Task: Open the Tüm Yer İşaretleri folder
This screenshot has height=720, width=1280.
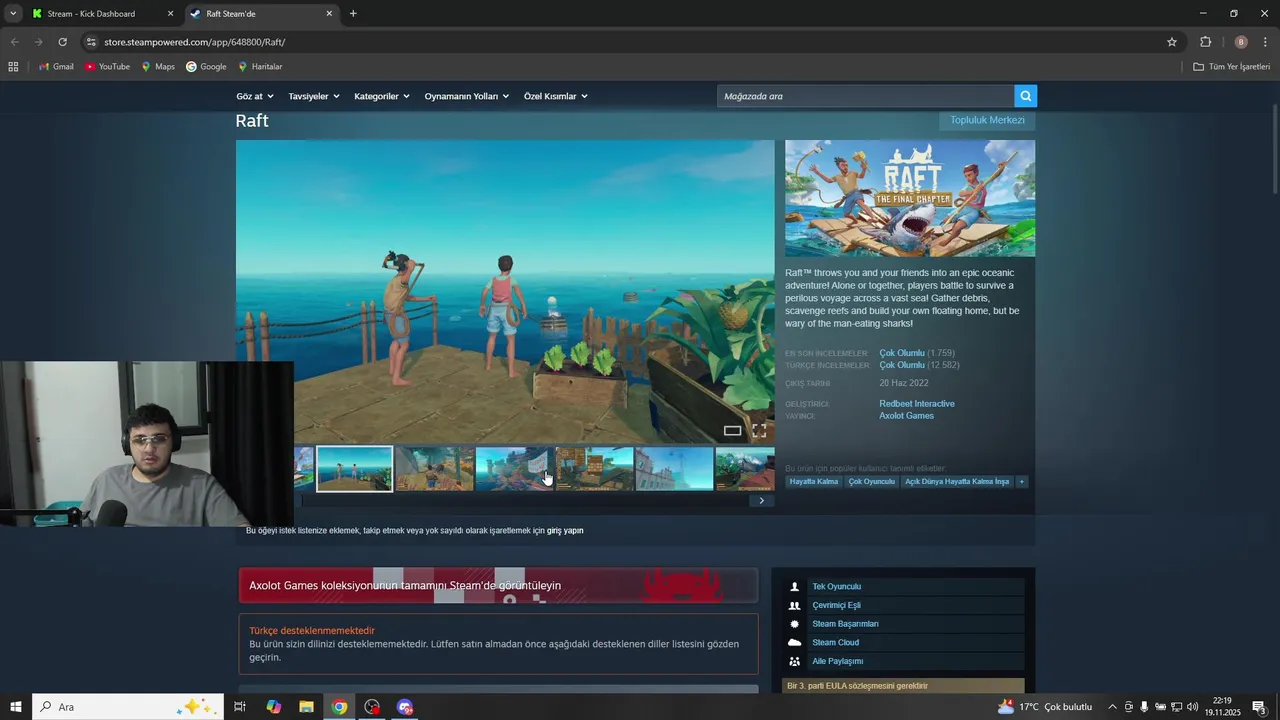Action: click(x=1231, y=67)
